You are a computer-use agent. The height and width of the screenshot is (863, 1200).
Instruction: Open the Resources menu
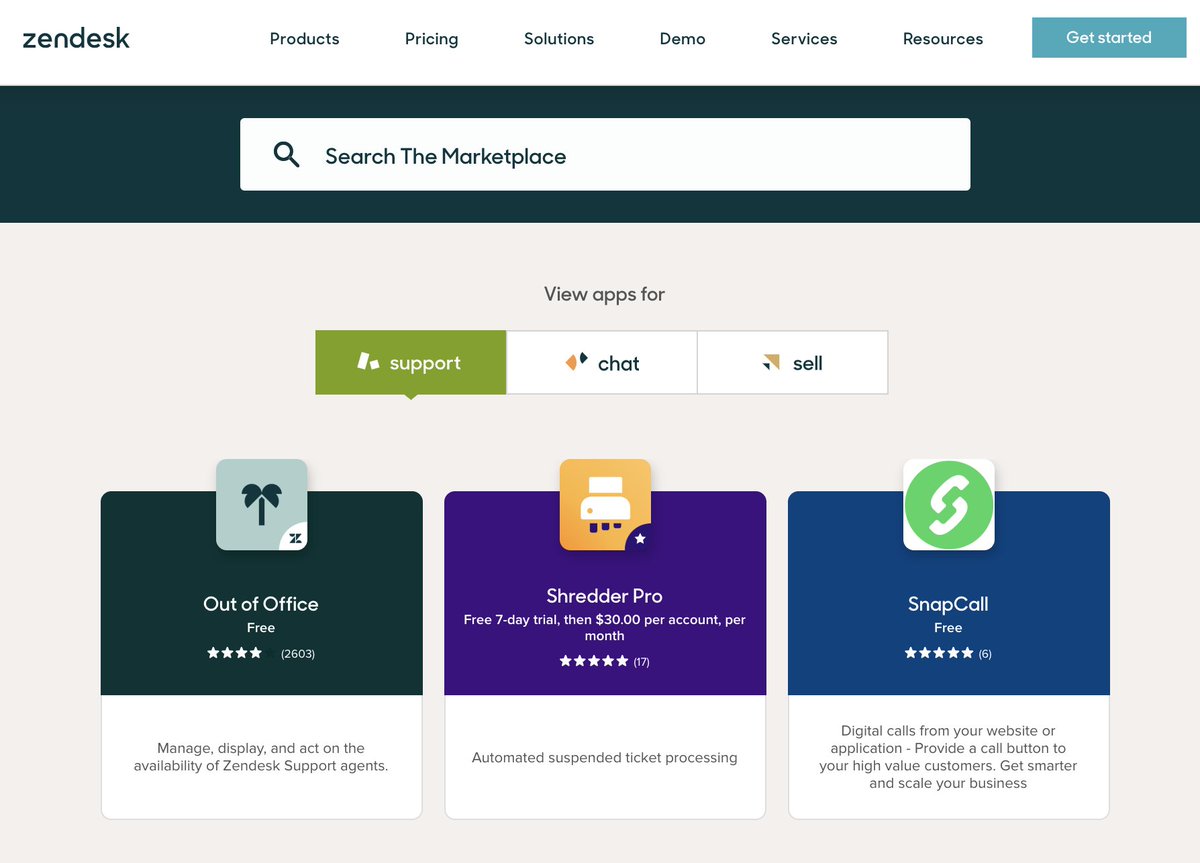(943, 39)
